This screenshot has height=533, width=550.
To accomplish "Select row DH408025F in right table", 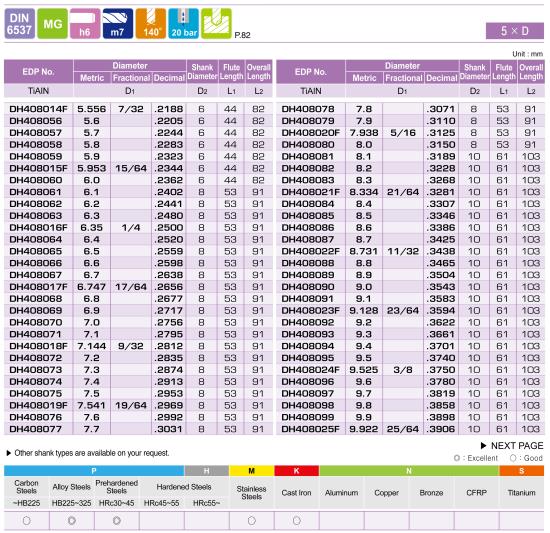I will coord(410,429).
